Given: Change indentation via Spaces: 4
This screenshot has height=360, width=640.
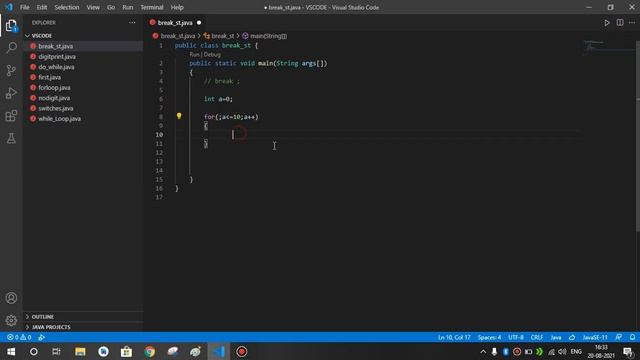Looking at the screenshot, I should (x=489, y=338).
